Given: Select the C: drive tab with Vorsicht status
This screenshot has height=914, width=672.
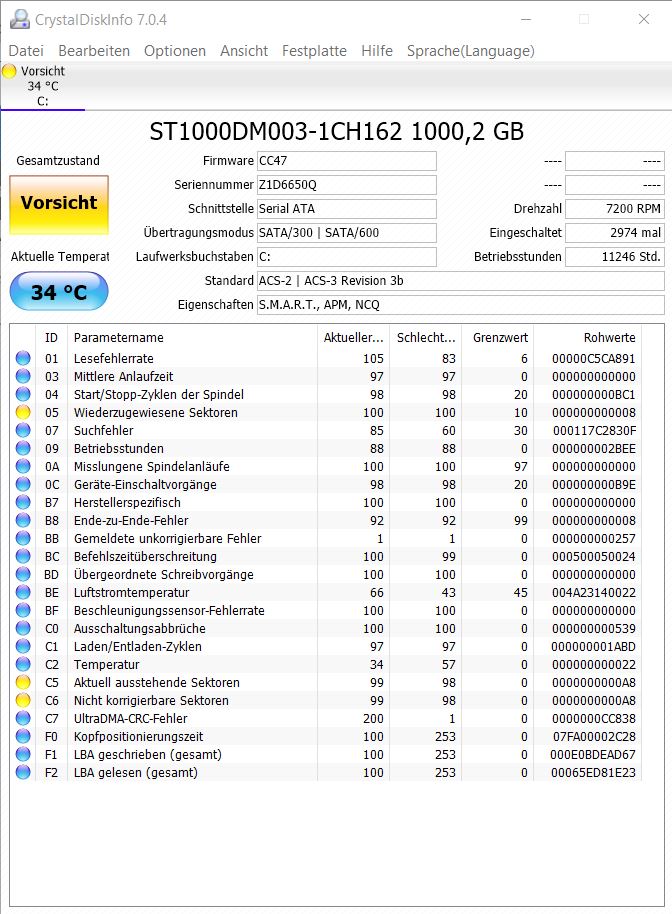Looking at the screenshot, I should point(43,86).
